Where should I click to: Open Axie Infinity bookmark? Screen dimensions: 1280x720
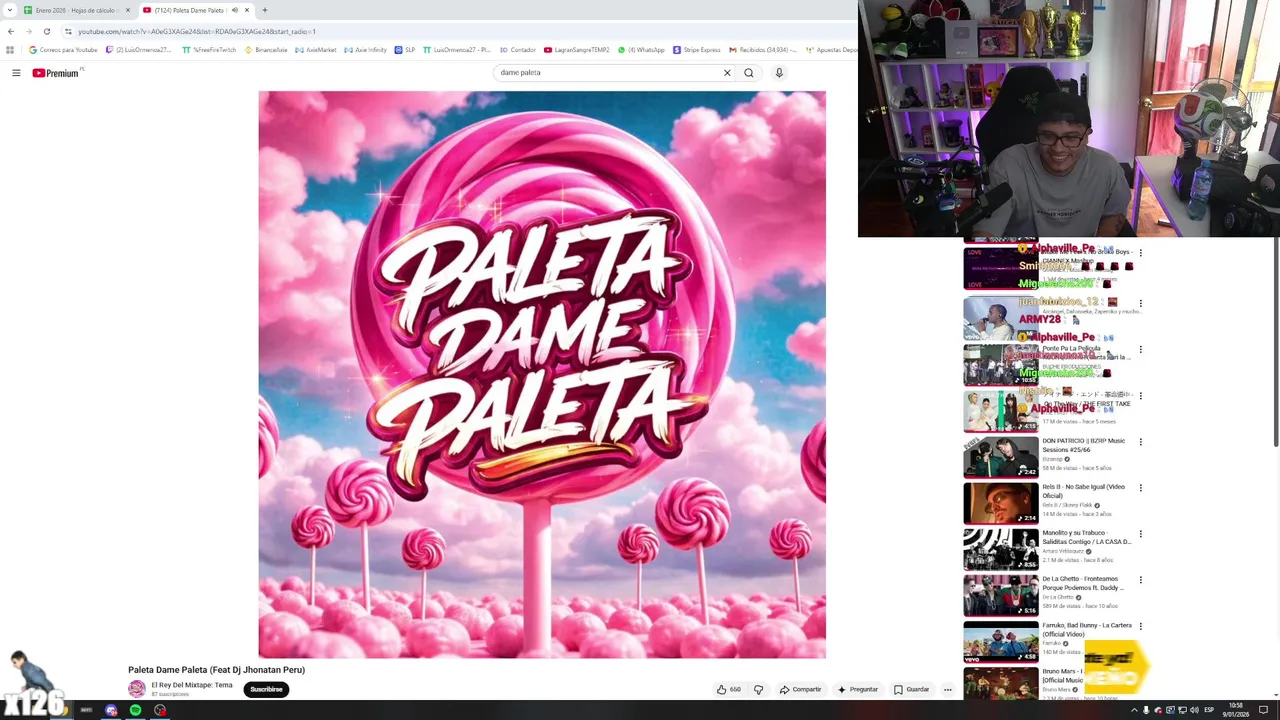tap(365, 50)
